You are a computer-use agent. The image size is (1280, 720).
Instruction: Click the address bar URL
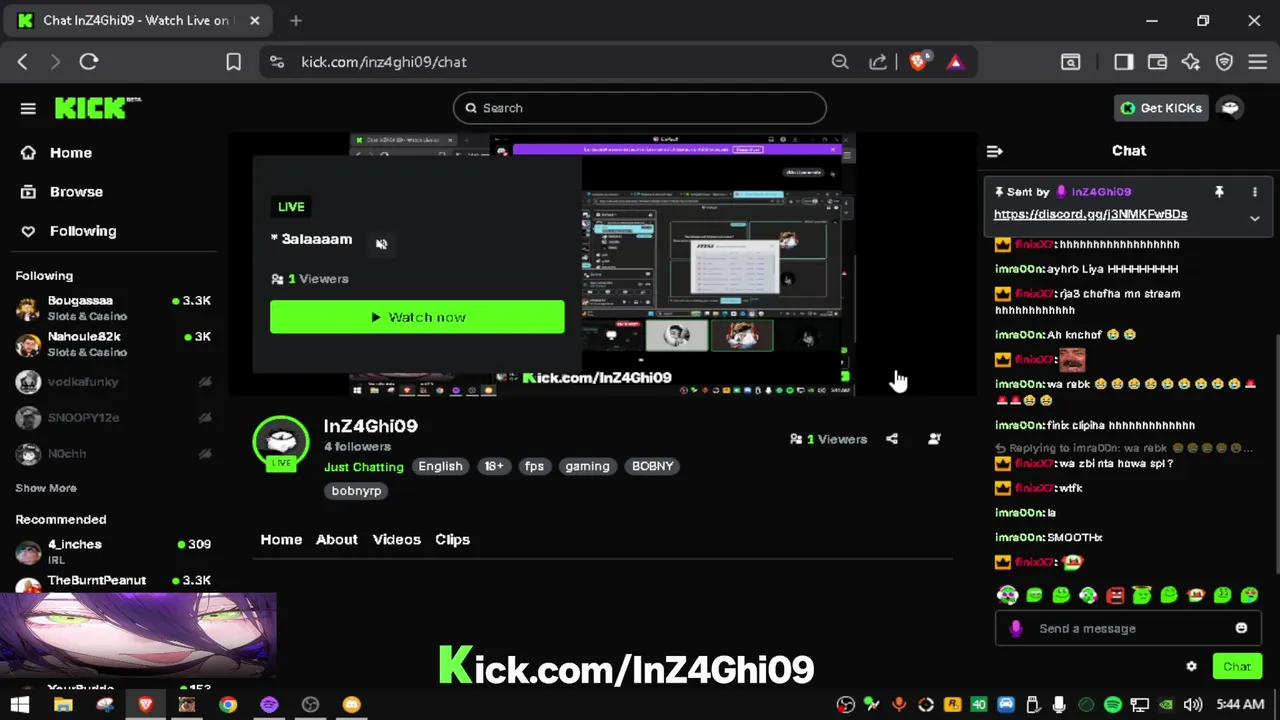tap(384, 62)
